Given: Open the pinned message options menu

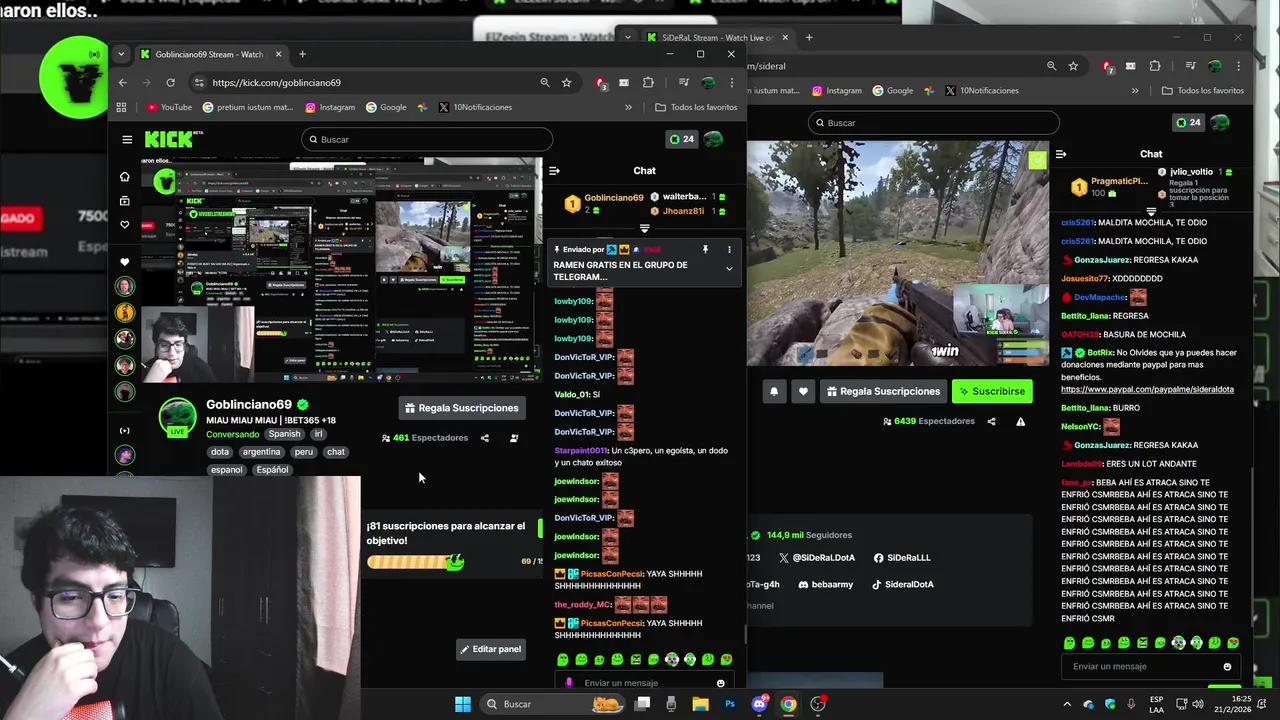Looking at the screenshot, I should pyautogui.click(x=729, y=250).
